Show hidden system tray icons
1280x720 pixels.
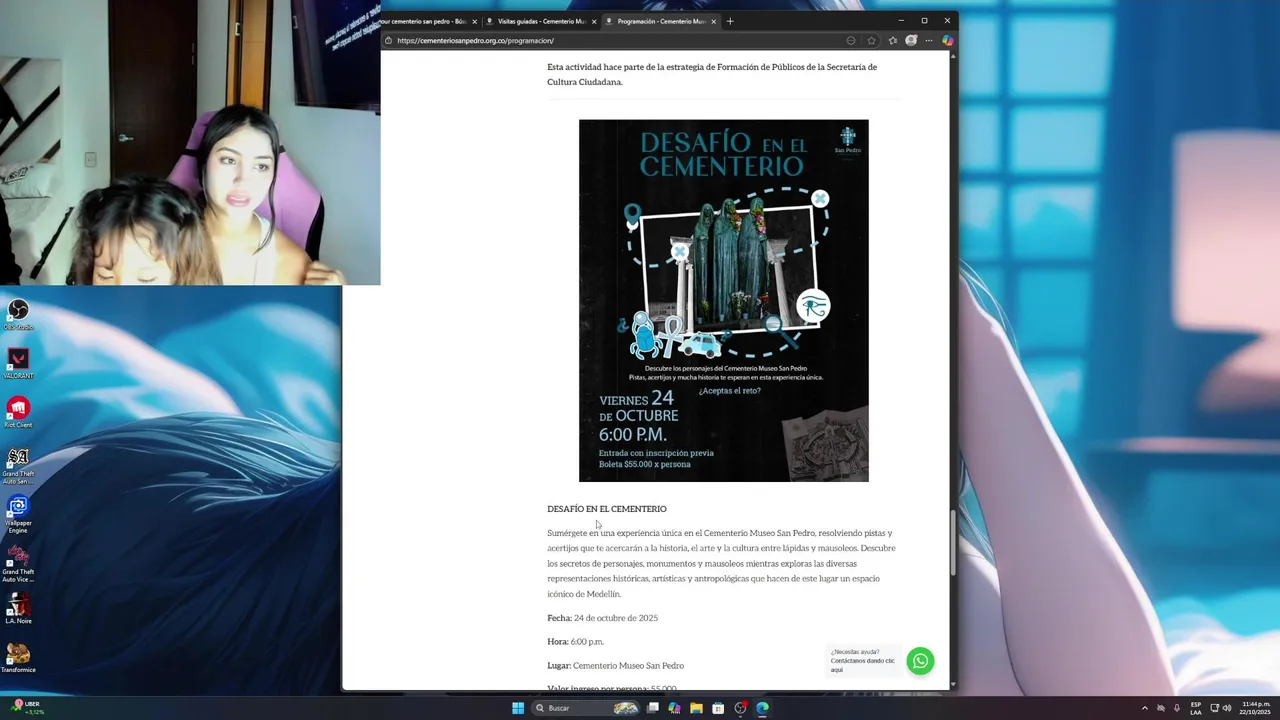pyautogui.click(x=1145, y=708)
